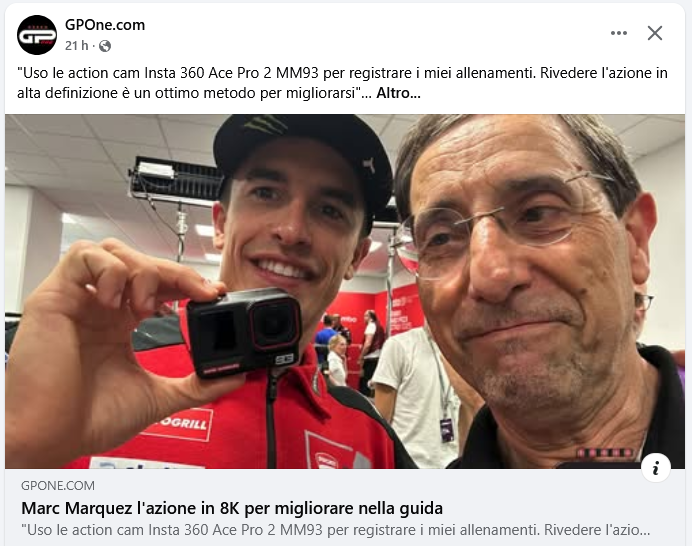Click the grey article description snippet
The height and width of the screenshot is (546, 692).
coord(335,530)
